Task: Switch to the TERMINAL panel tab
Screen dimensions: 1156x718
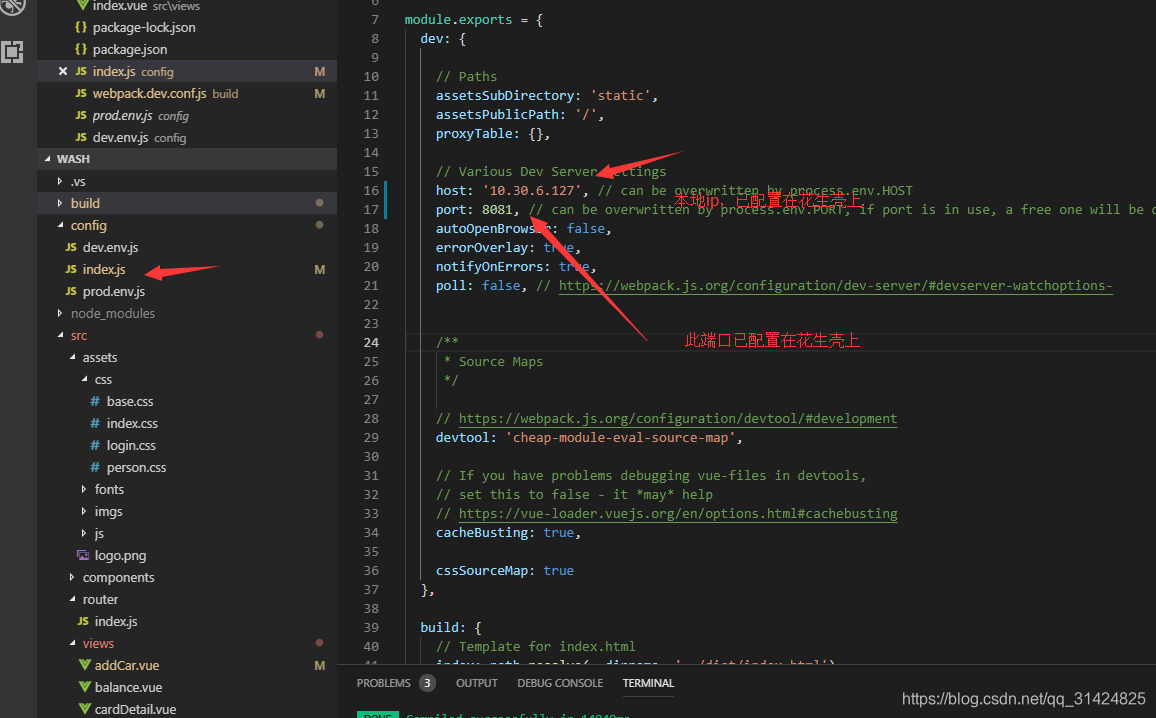Action: [648, 683]
